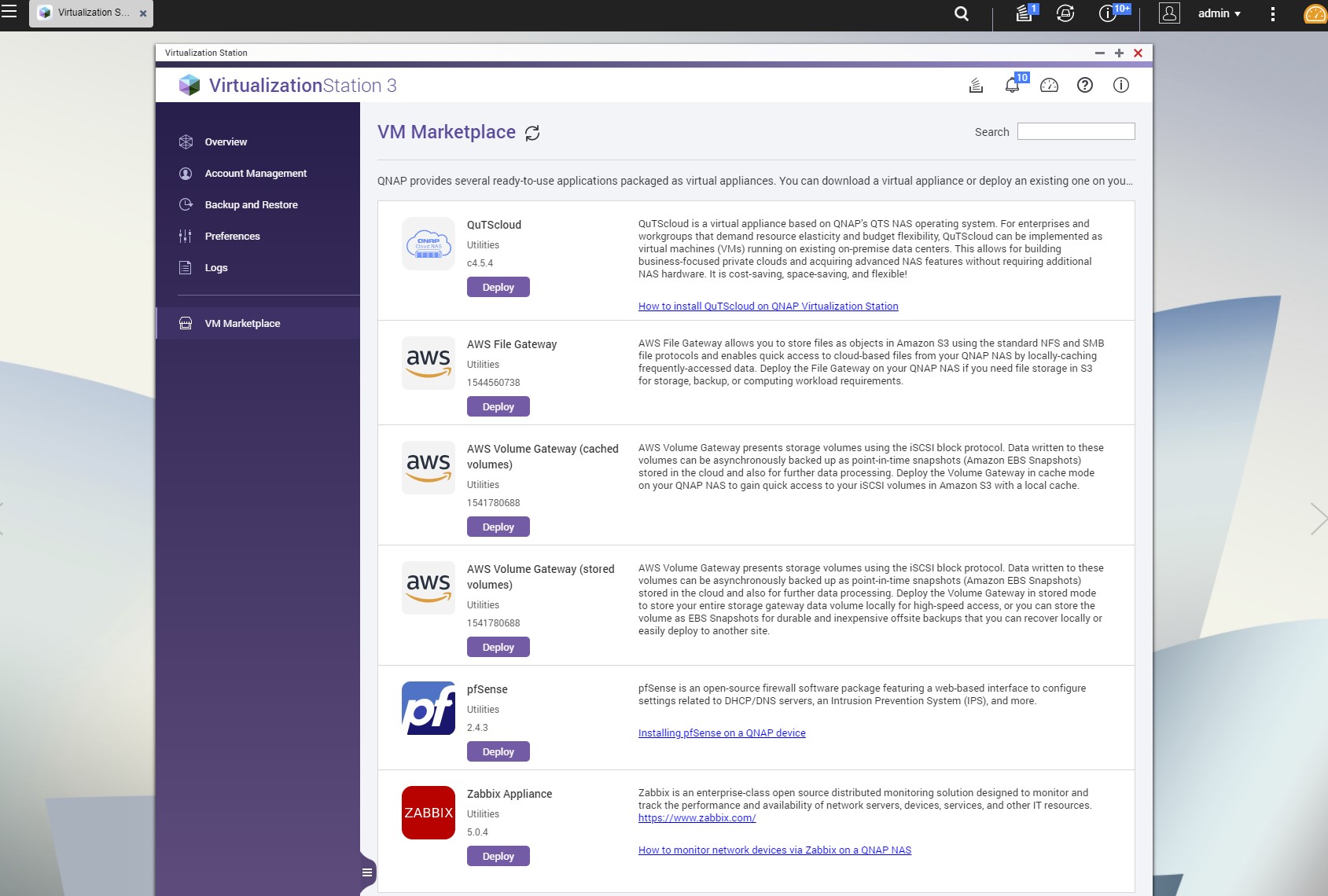This screenshot has width=1328, height=896.
Task: Deploy the AWS File Gateway appliance
Action: coord(498,407)
